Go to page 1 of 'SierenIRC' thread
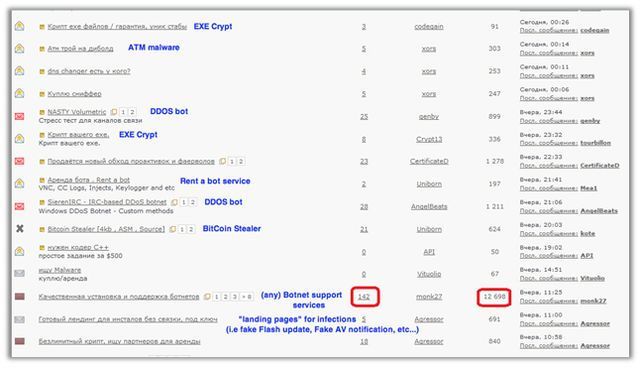 pyautogui.click(x=184, y=202)
